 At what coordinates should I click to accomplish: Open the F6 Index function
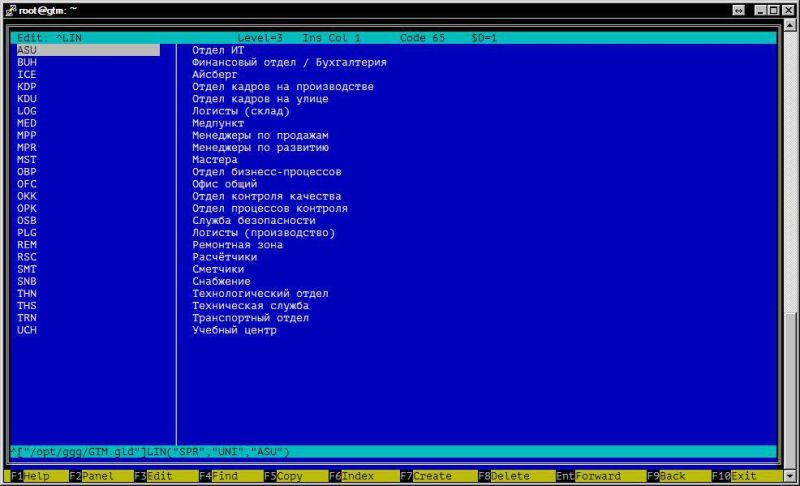click(x=352, y=476)
